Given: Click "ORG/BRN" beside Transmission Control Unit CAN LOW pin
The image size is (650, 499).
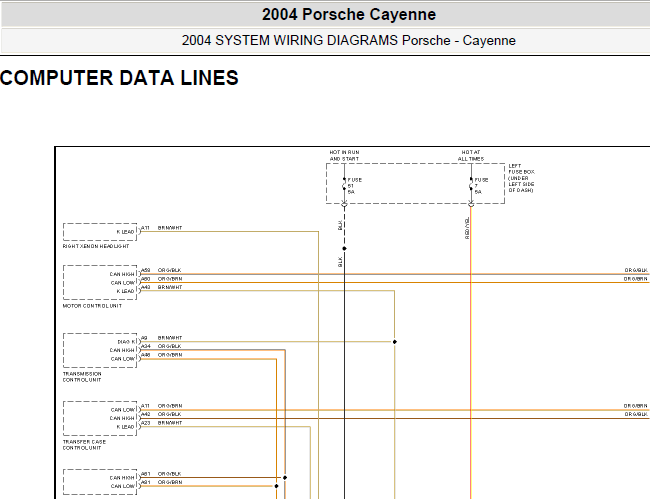Looking at the screenshot, I should coord(170,355).
